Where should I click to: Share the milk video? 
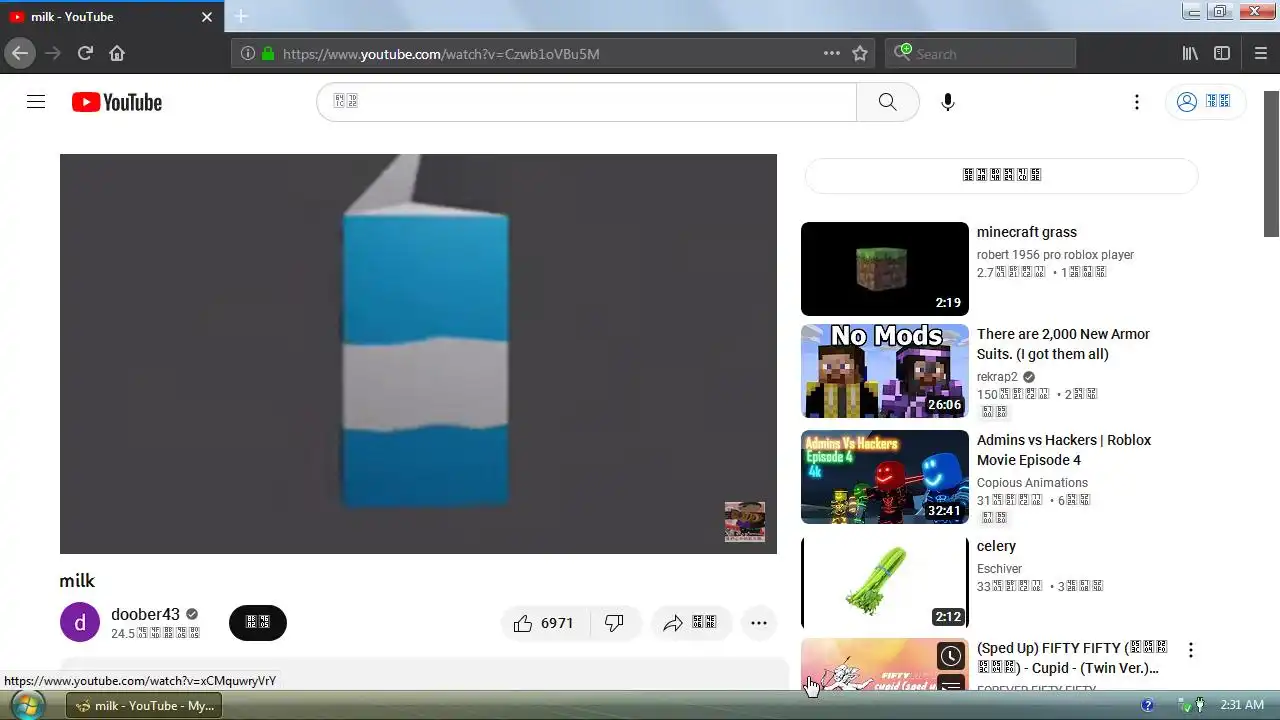(691, 623)
